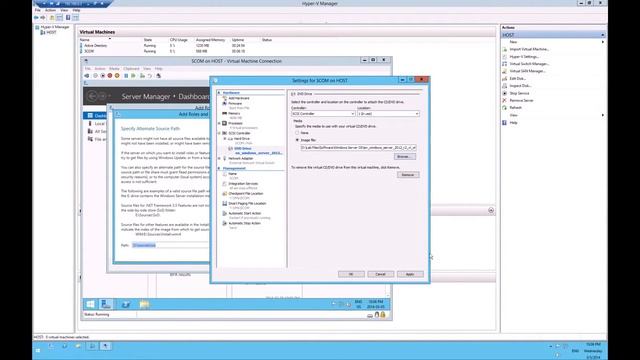Open Media menu in VM Connection window

(114, 69)
